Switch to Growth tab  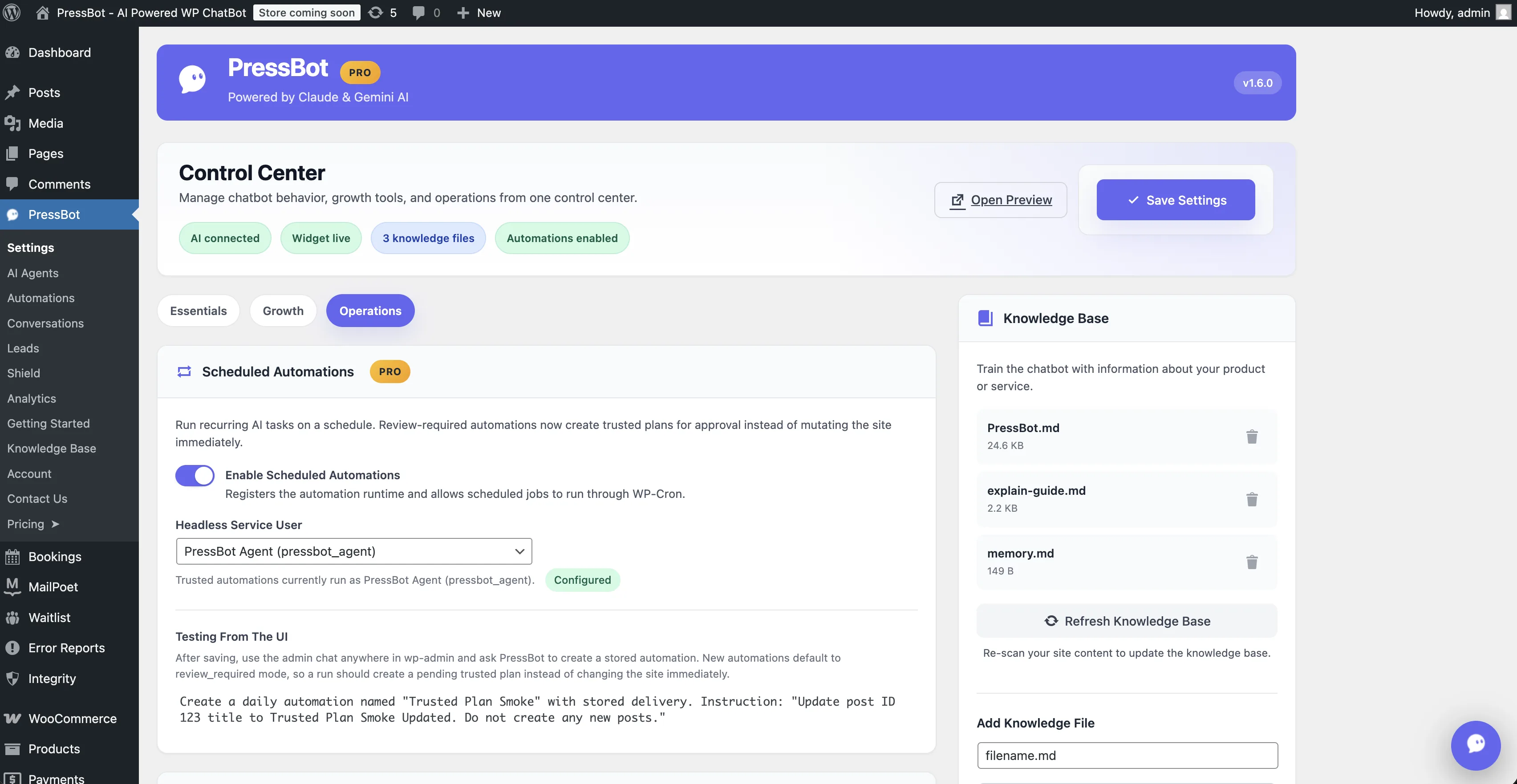(x=283, y=311)
